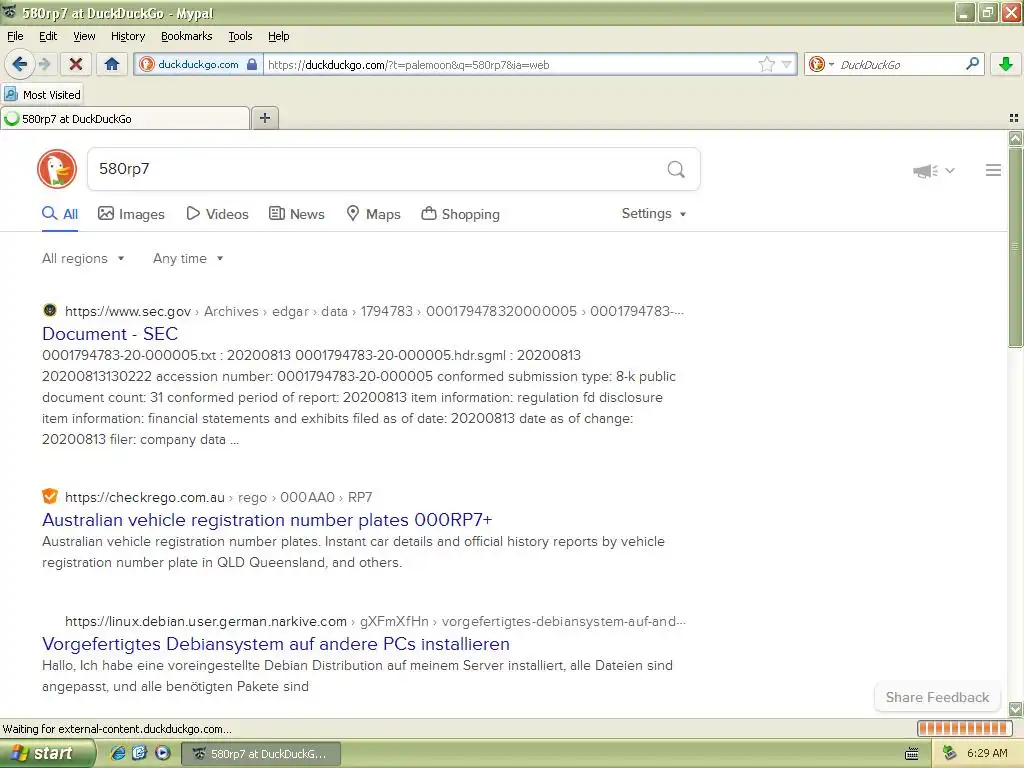Launch Internet Explorer from quick launch

point(118,753)
